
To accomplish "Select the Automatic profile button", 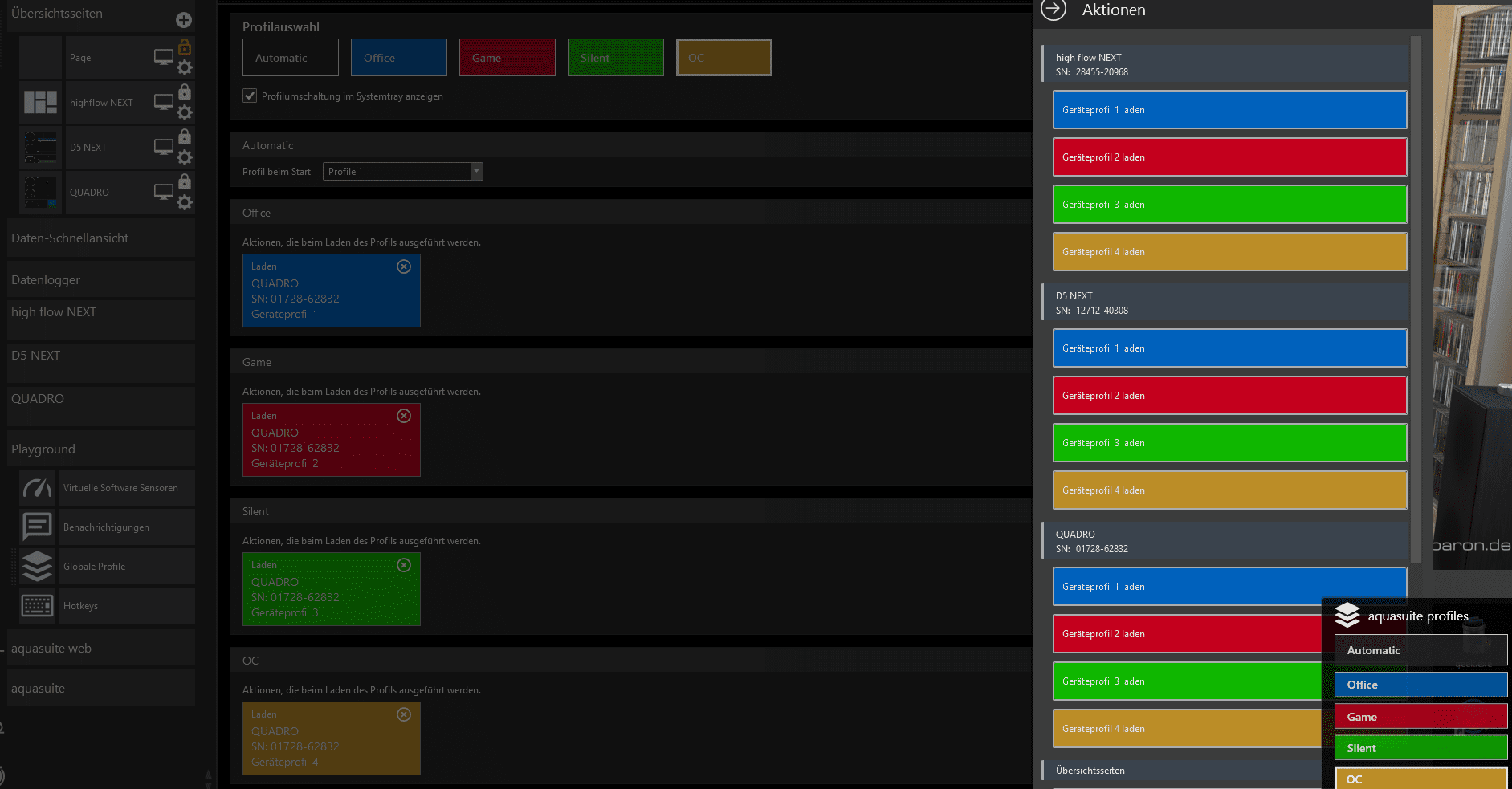I will (x=291, y=58).
